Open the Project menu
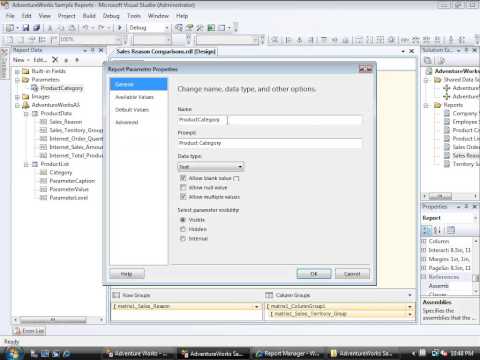 click(x=67, y=16)
